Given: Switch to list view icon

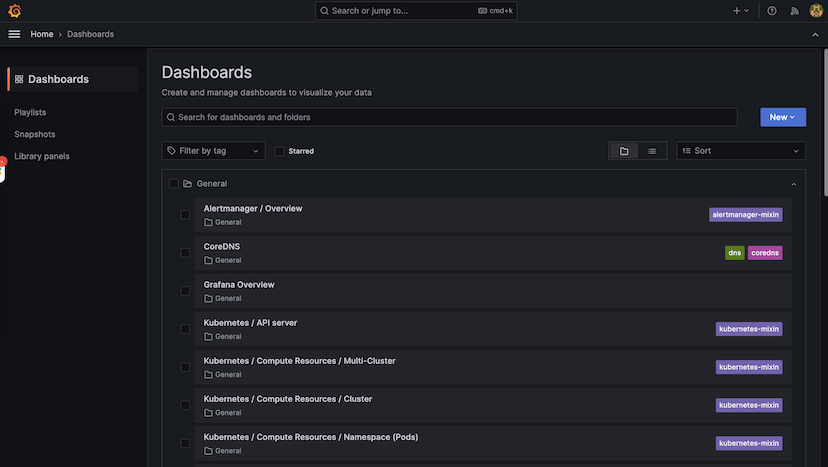Looking at the screenshot, I should [x=652, y=151].
